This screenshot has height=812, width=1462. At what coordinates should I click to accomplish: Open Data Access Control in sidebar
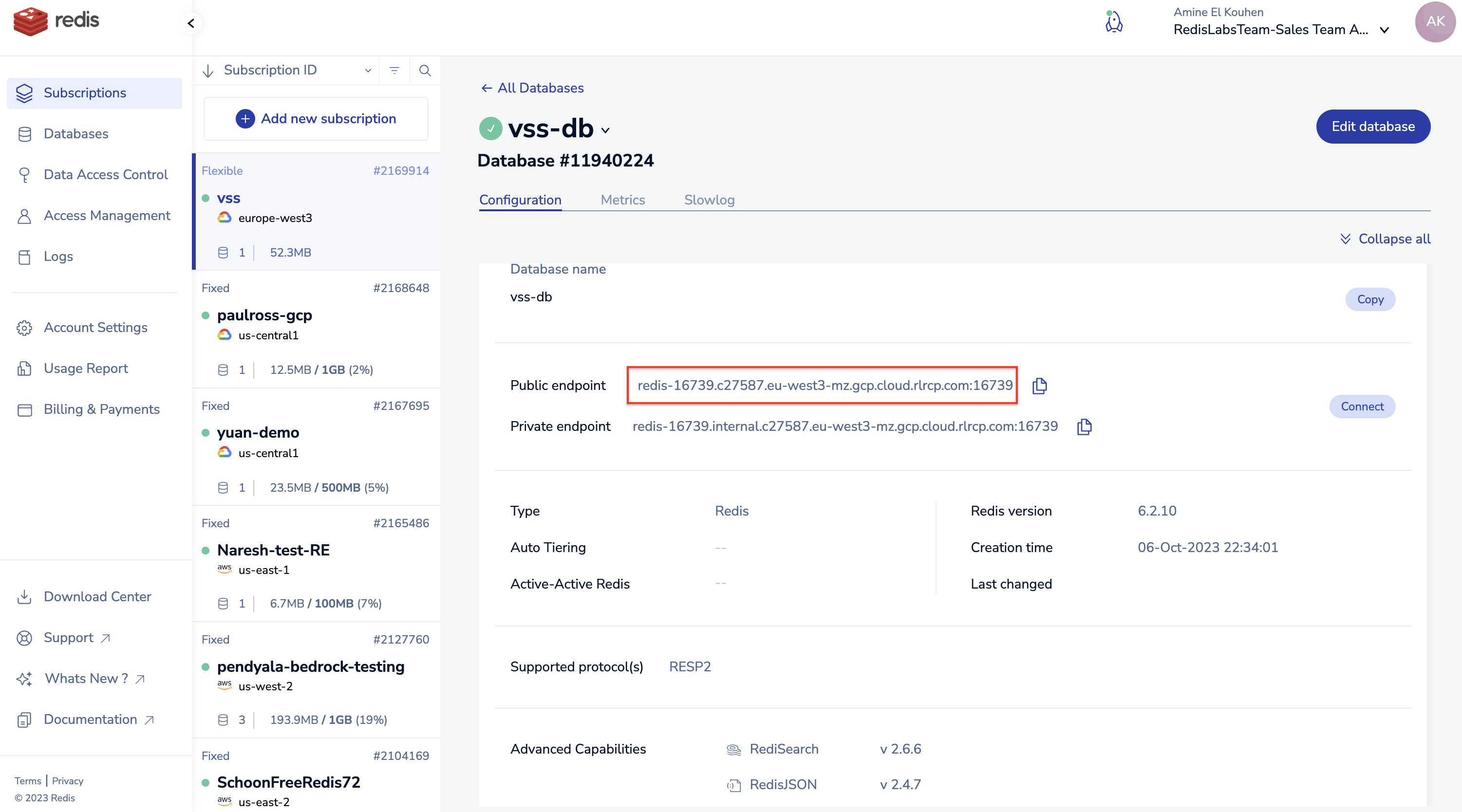coord(106,174)
